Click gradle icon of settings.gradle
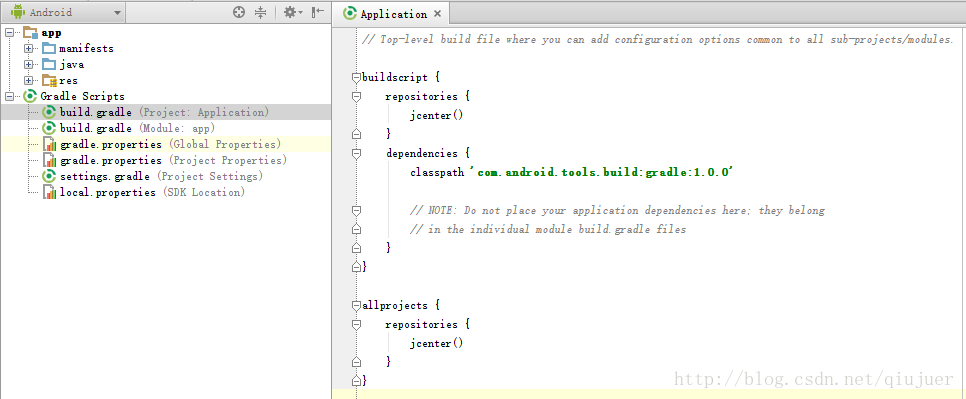The width and height of the screenshot is (966, 399). click(49, 176)
